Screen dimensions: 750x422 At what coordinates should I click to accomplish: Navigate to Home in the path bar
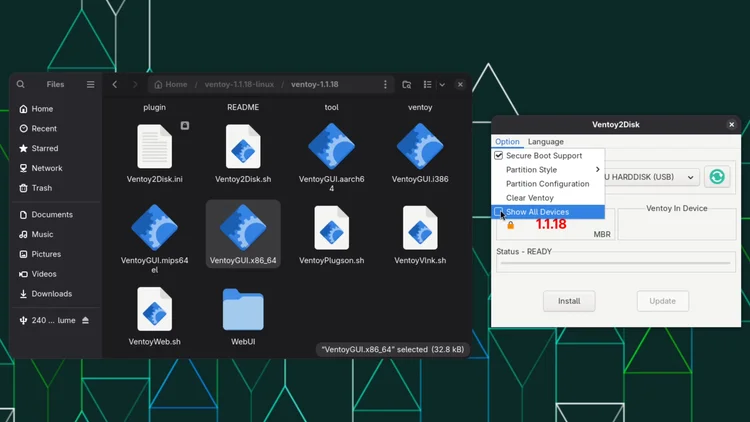[171, 84]
